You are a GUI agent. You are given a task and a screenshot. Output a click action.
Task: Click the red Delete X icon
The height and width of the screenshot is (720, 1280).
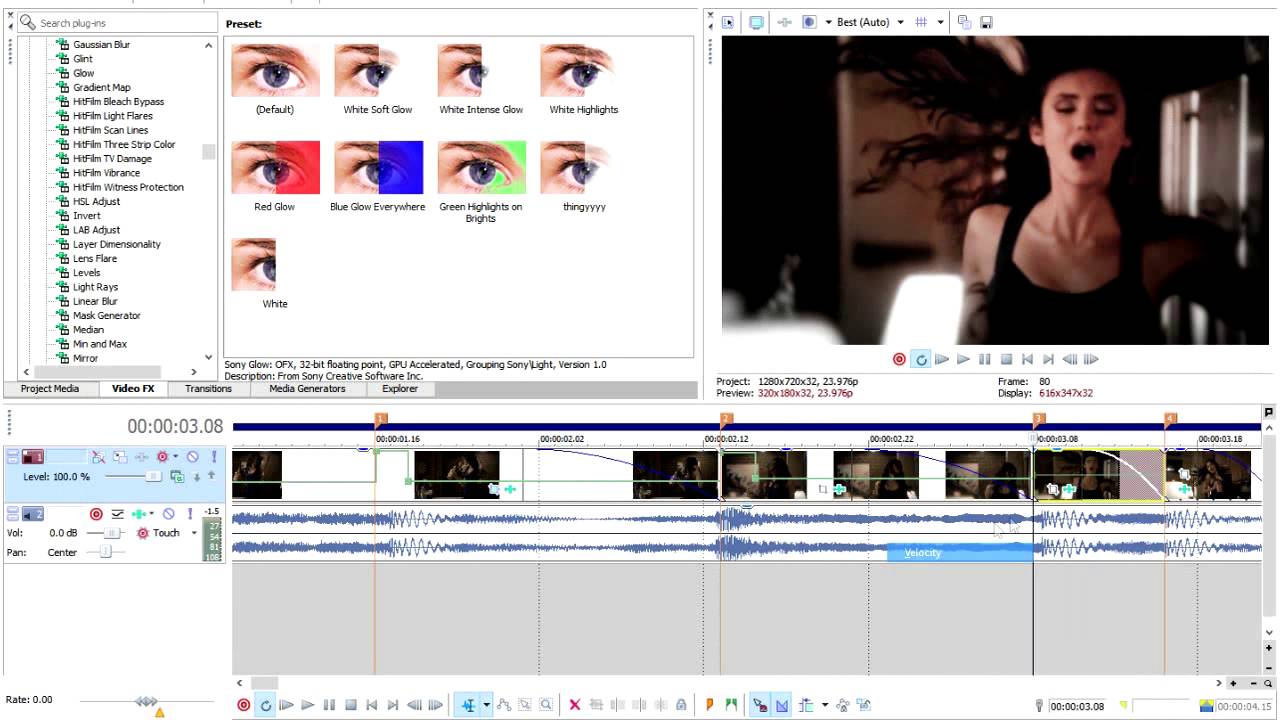575,705
